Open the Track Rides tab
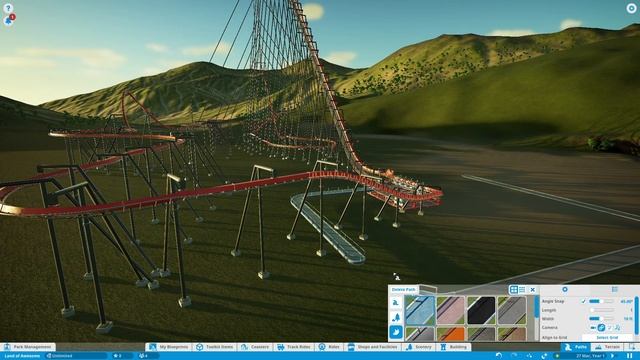This screenshot has height=360, width=640. (294, 347)
